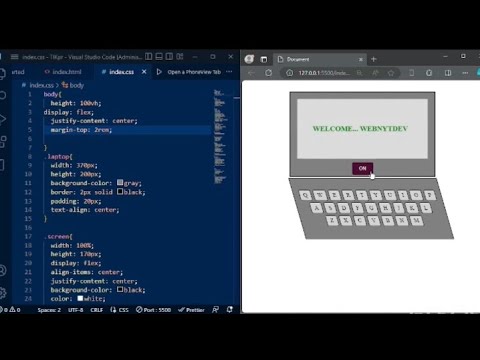480x360 pixels.
Task: Click Prettier in the status bar
Action: [x=191, y=310]
